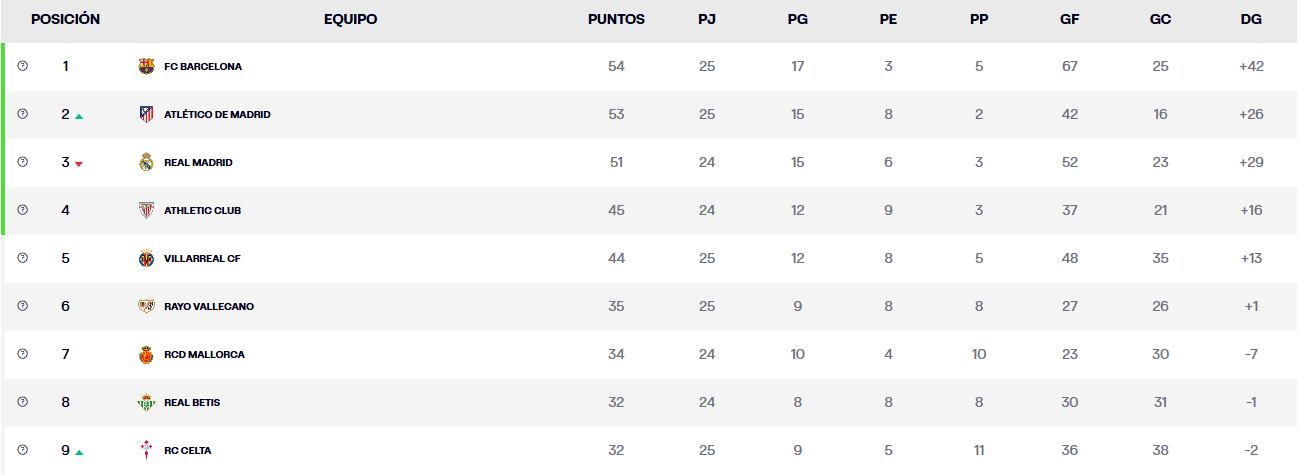Image resolution: width=1299 pixels, height=475 pixels.
Task: Click the RC Celta crest icon
Action: pyautogui.click(x=147, y=451)
